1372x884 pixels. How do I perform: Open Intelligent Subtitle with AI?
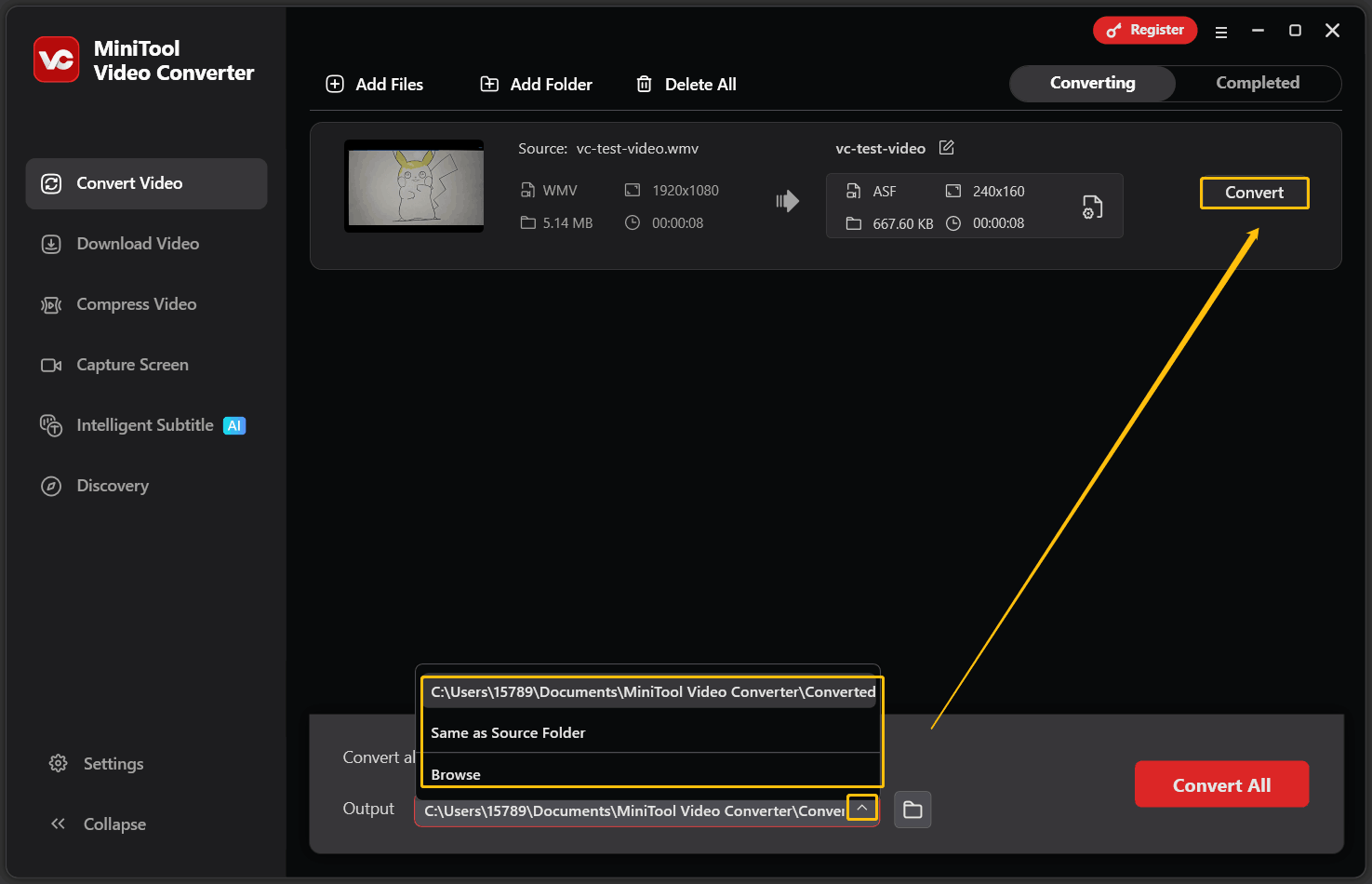pyautogui.click(x=142, y=425)
